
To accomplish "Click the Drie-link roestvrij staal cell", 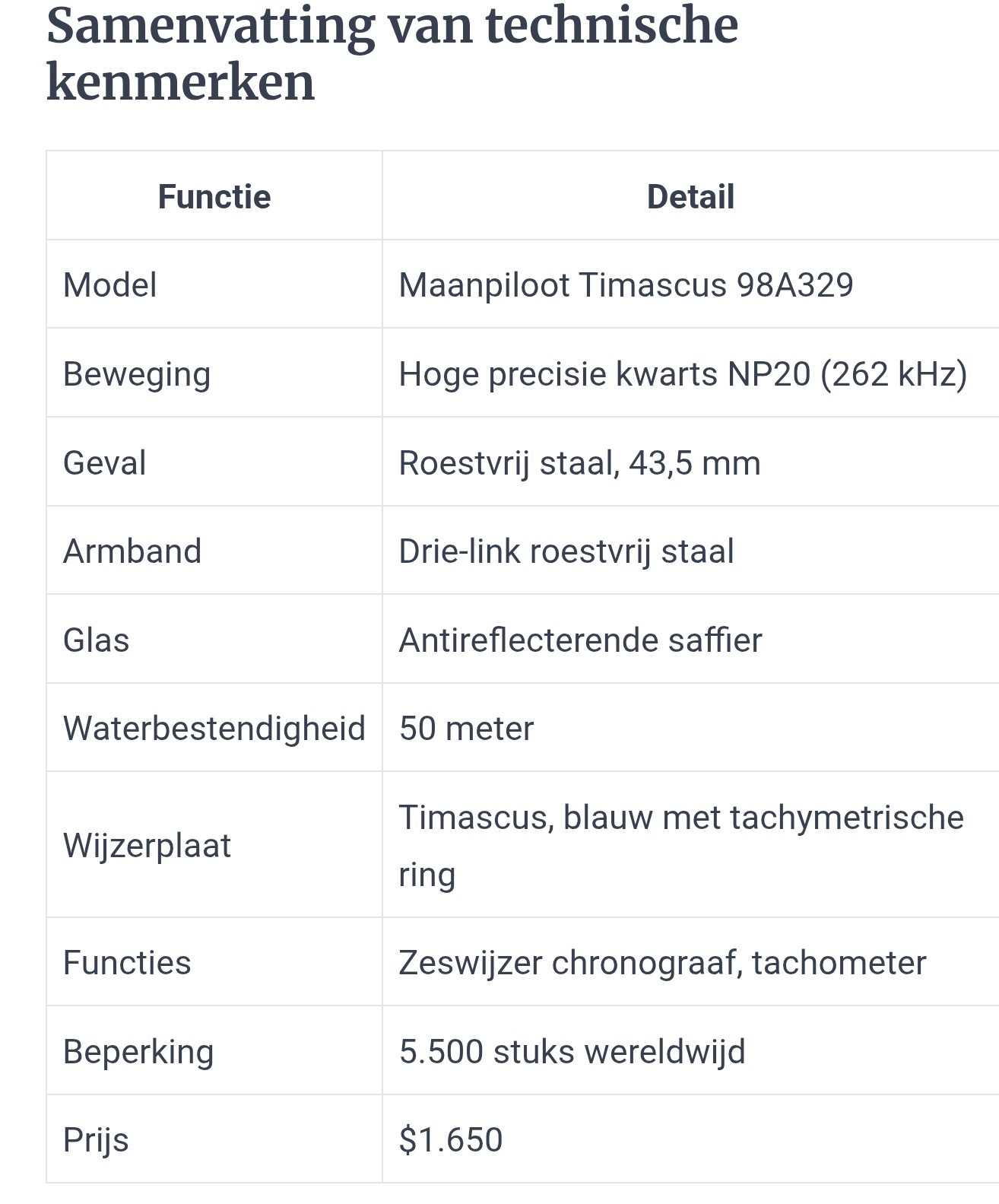I will coord(690,551).
